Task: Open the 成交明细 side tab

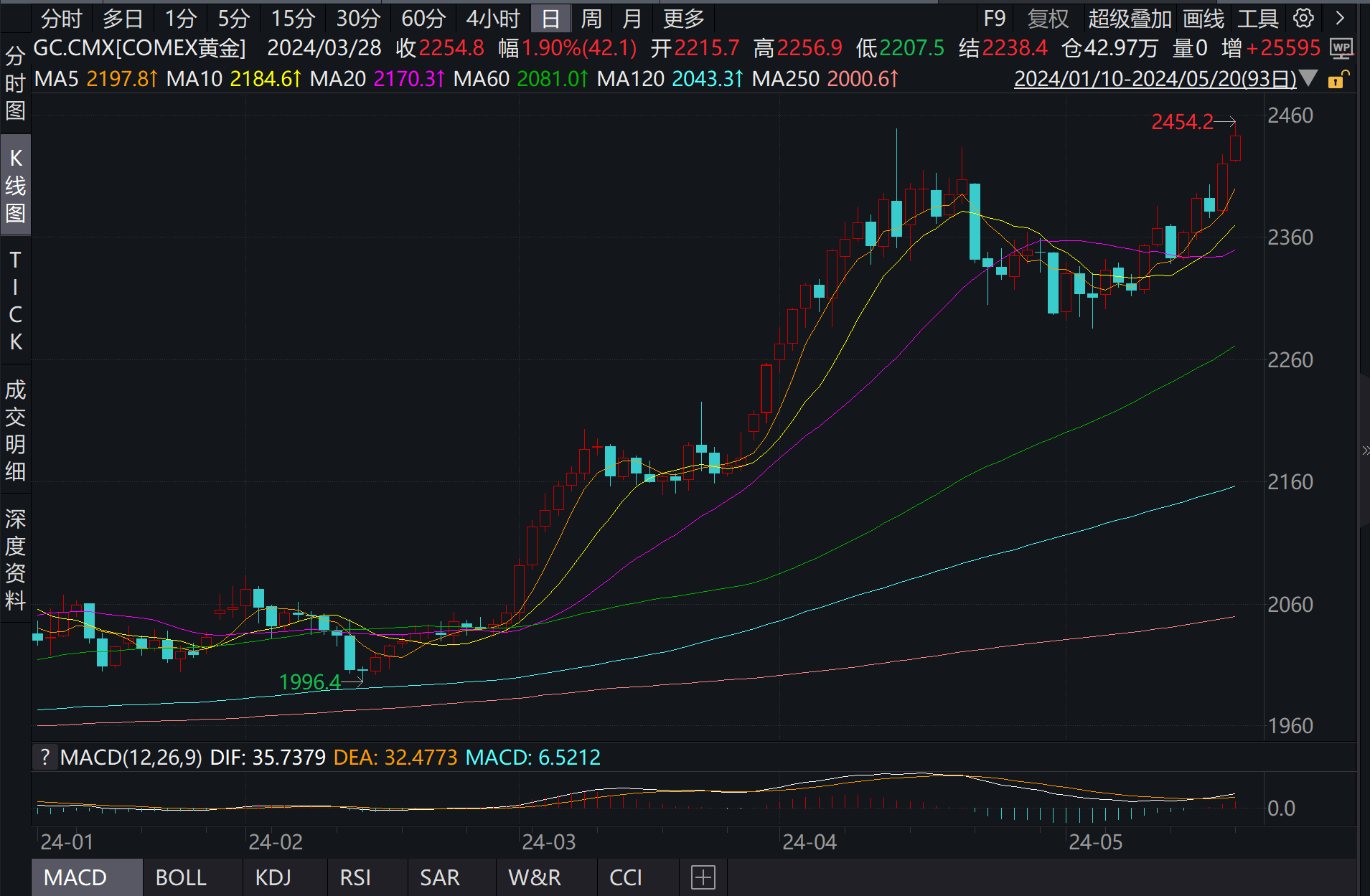Action: click(15, 430)
